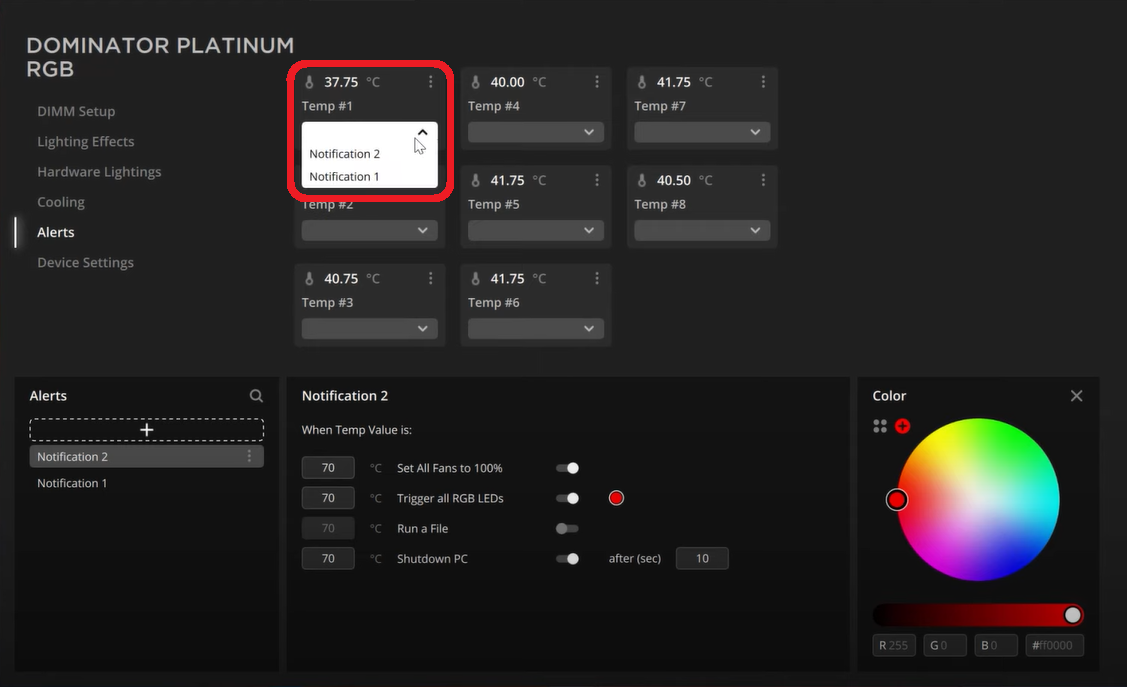Expand the Temp #4 notification dropdown
Viewport: 1127px width, 687px height.
click(535, 132)
